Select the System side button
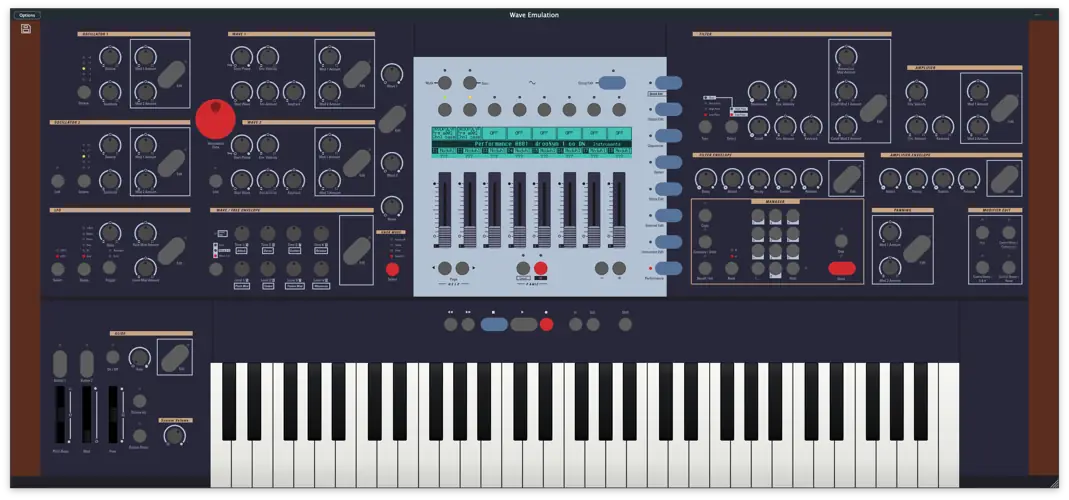1069x500 pixels. click(669, 162)
